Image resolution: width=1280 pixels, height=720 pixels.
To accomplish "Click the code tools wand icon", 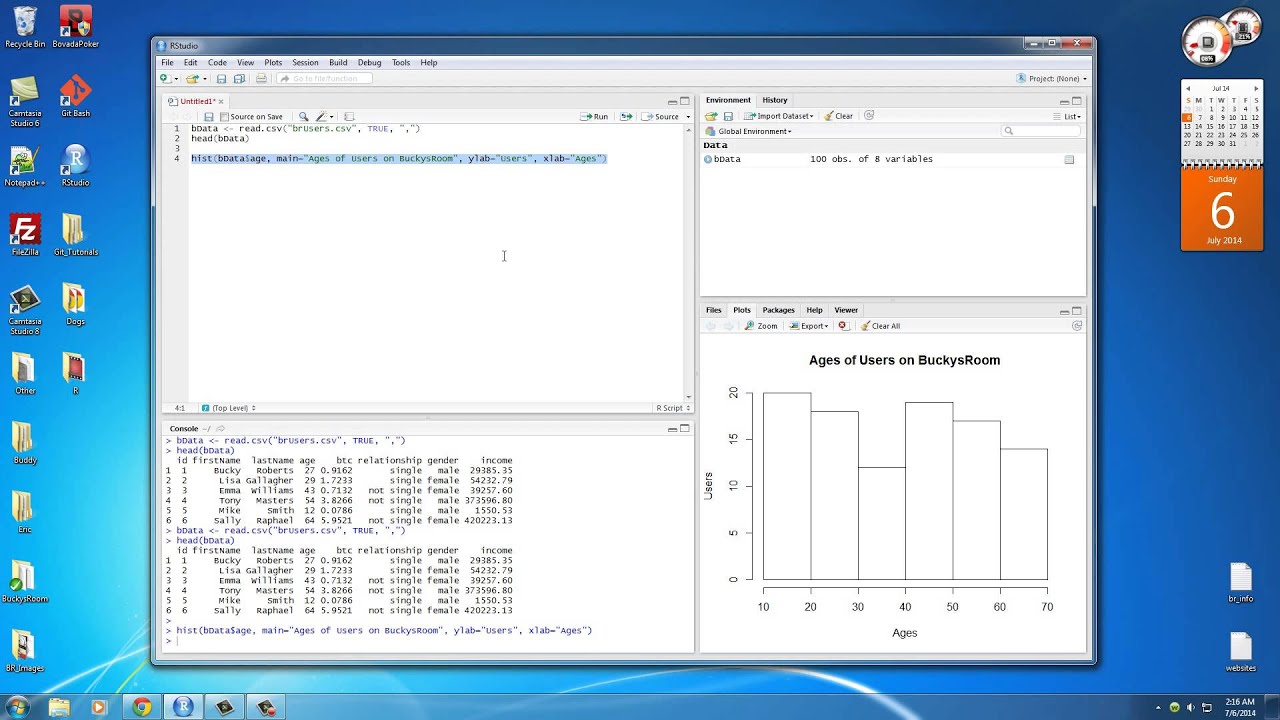I will 321,117.
